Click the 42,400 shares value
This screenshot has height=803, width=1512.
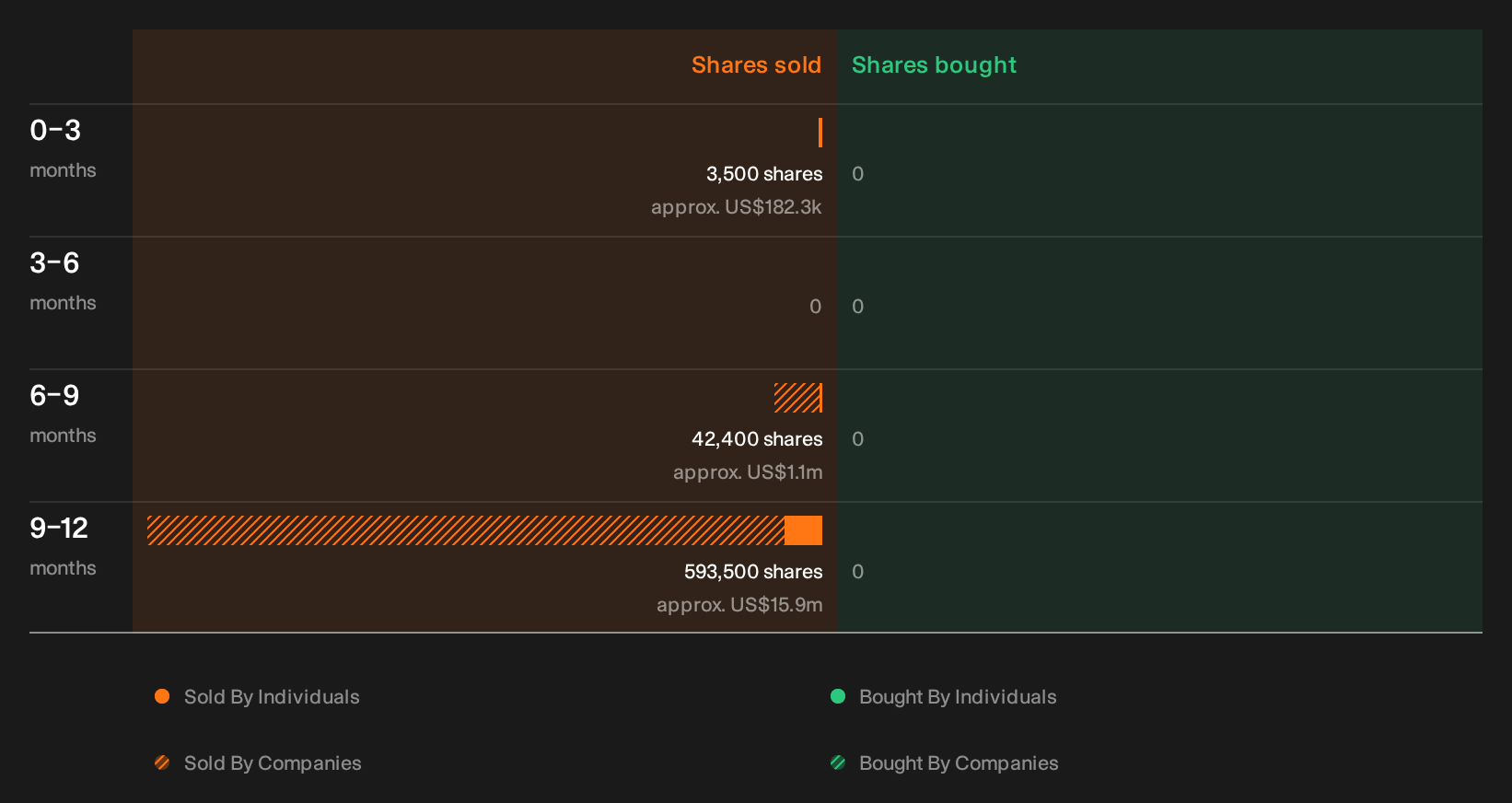tap(757, 439)
